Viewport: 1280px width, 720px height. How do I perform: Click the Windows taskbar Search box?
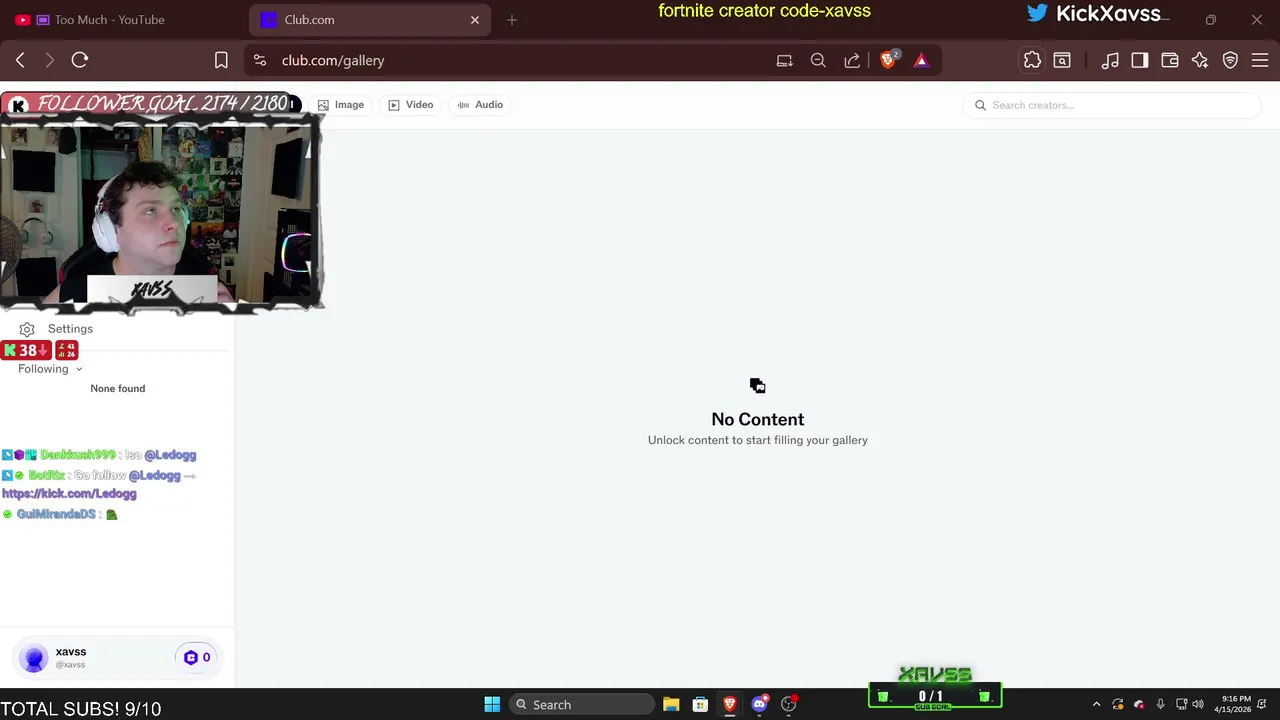(x=580, y=704)
